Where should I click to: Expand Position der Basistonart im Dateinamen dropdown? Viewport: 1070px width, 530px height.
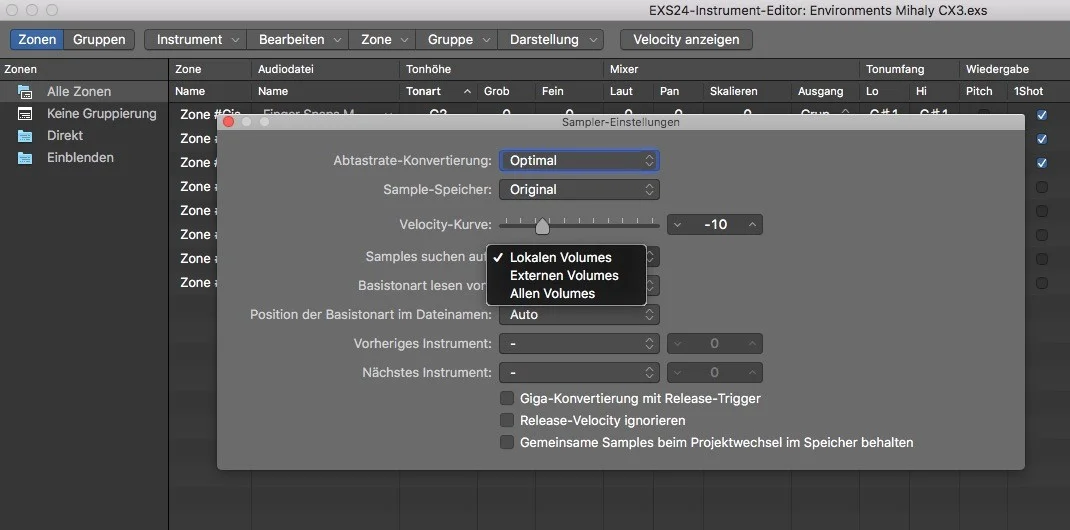click(579, 314)
